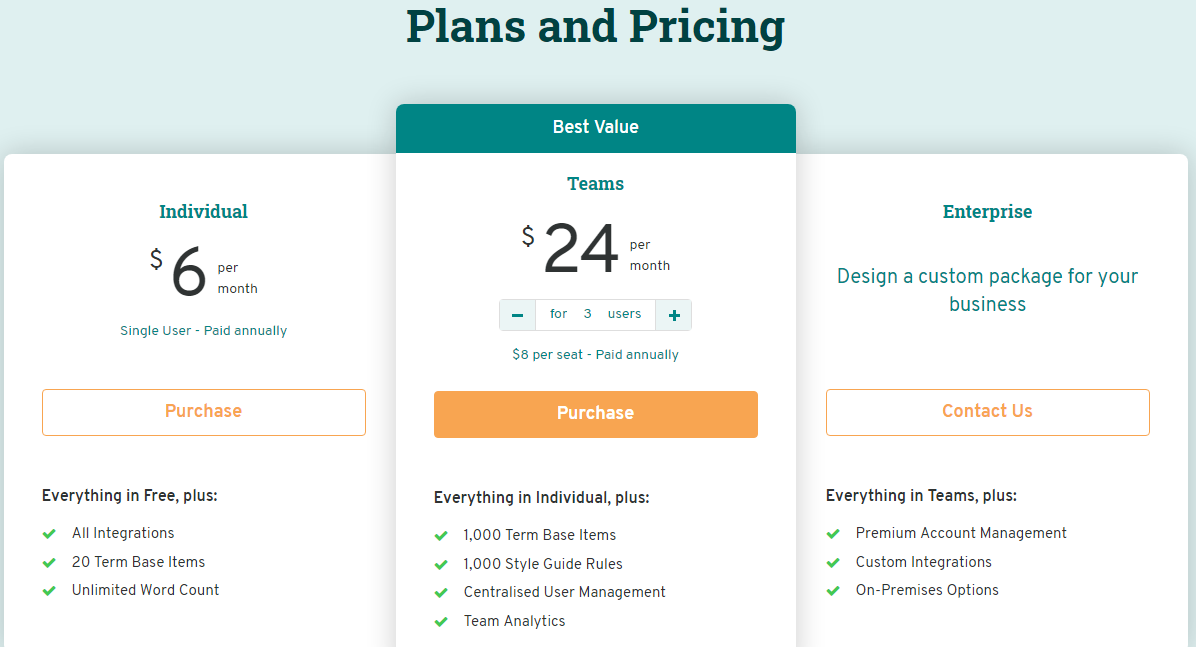
Task: Click checkmark beside Team Analytics
Action: [x=441, y=621]
